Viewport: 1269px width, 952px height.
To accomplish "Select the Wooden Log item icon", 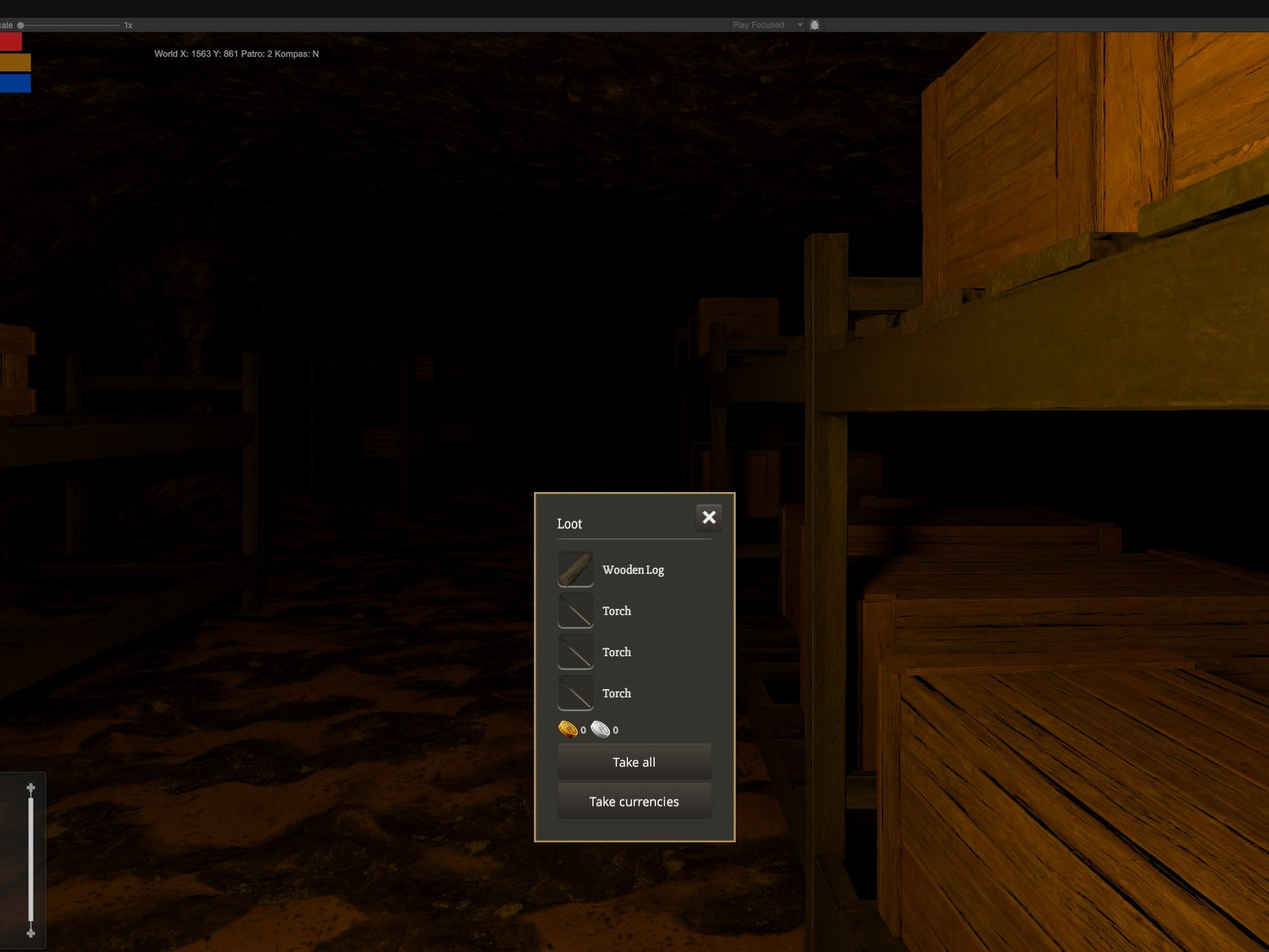I will [x=575, y=569].
